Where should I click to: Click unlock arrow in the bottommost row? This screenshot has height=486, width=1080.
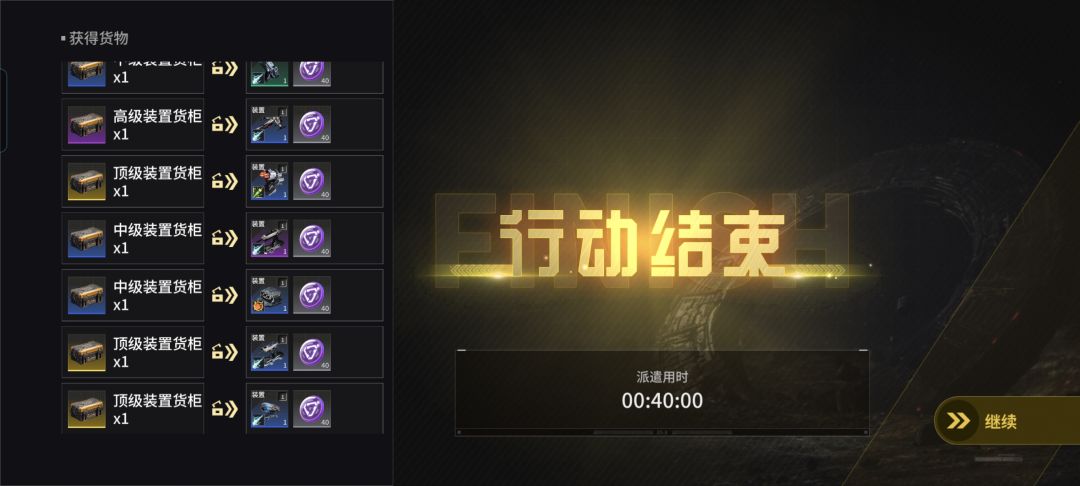224,409
